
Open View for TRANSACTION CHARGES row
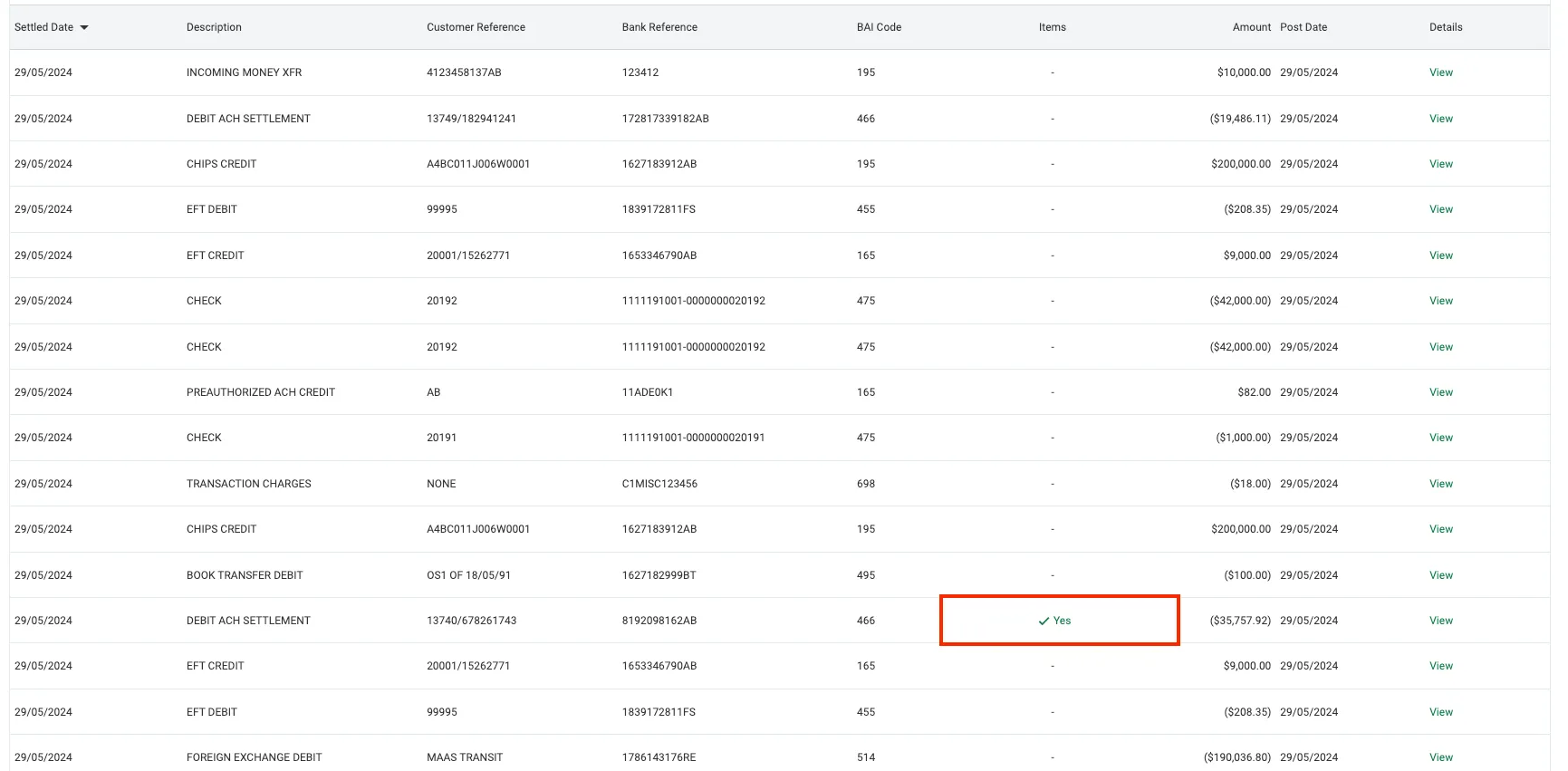(1441, 484)
